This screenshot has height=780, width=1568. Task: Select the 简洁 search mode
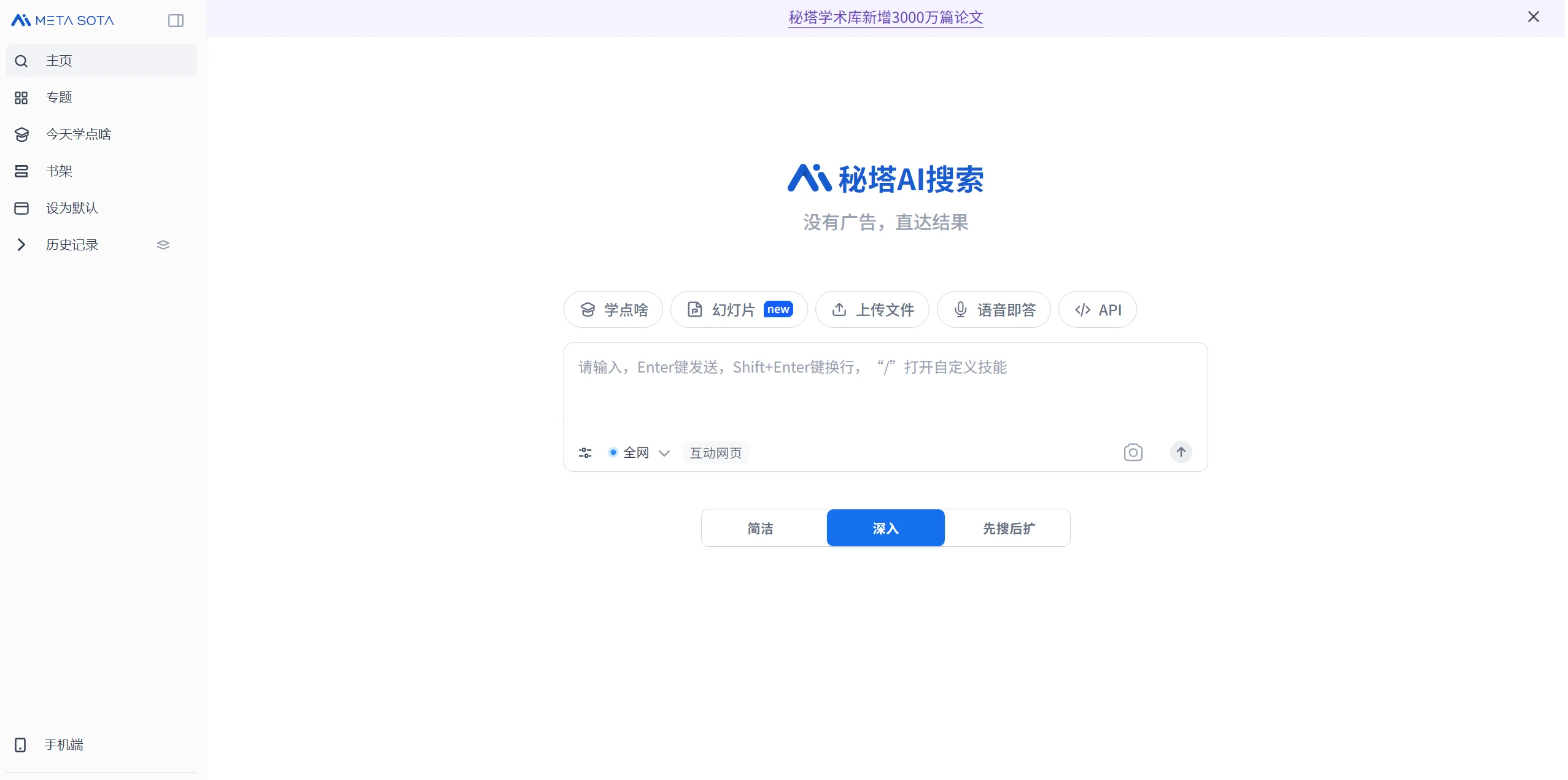click(761, 527)
